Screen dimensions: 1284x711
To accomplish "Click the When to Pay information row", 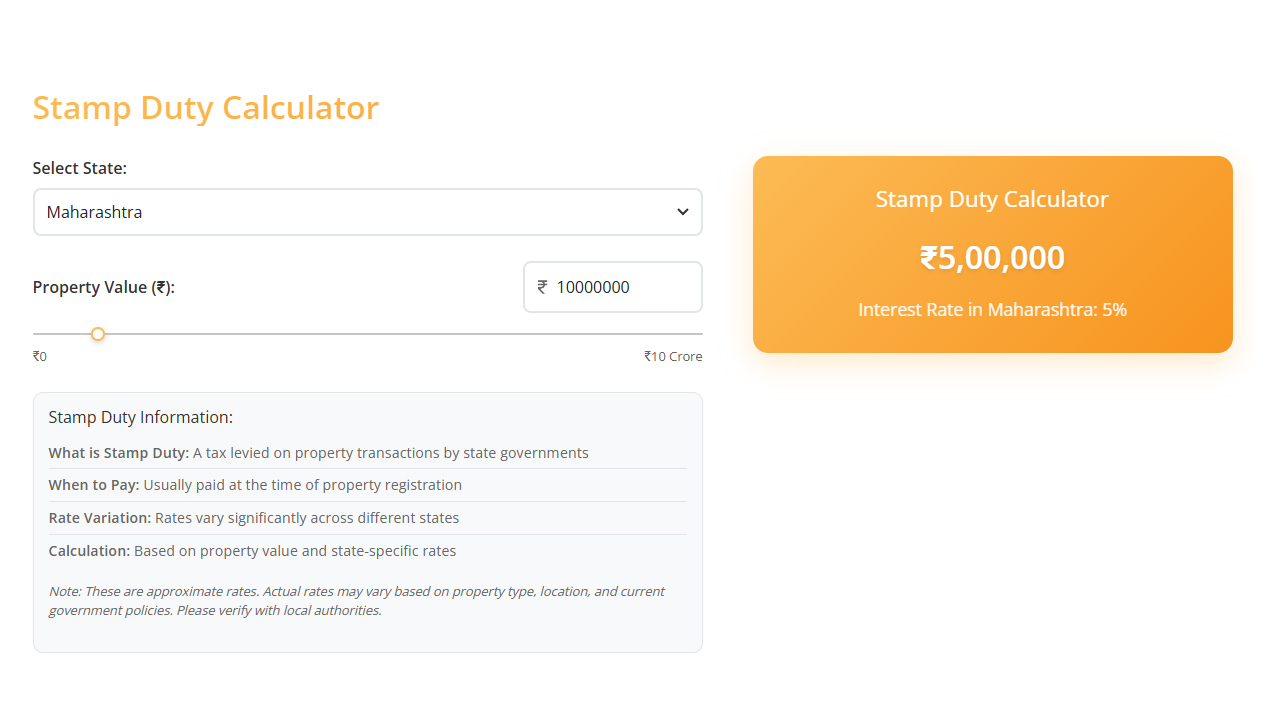I will tap(255, 485).
